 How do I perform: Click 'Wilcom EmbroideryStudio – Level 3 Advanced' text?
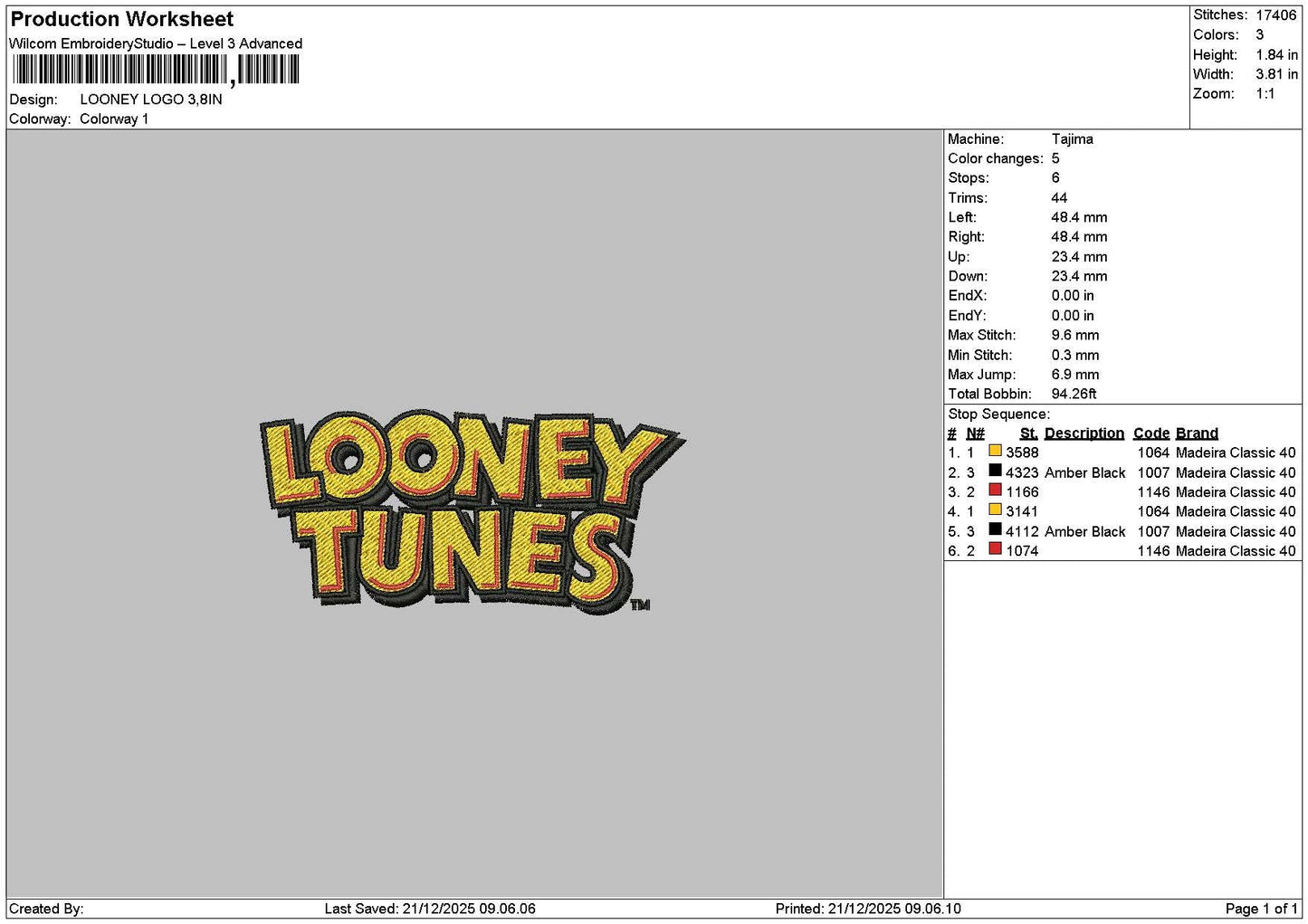click(x=156, y=43)
